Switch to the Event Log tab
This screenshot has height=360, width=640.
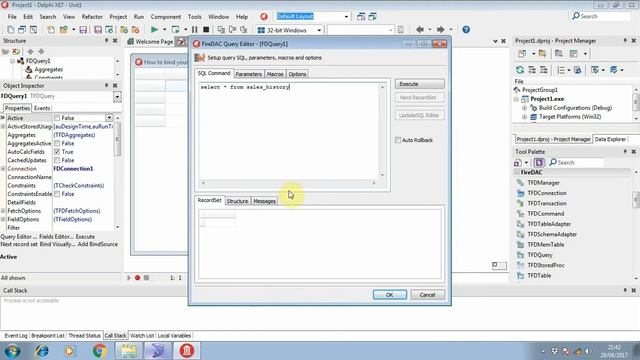(16, 336)
